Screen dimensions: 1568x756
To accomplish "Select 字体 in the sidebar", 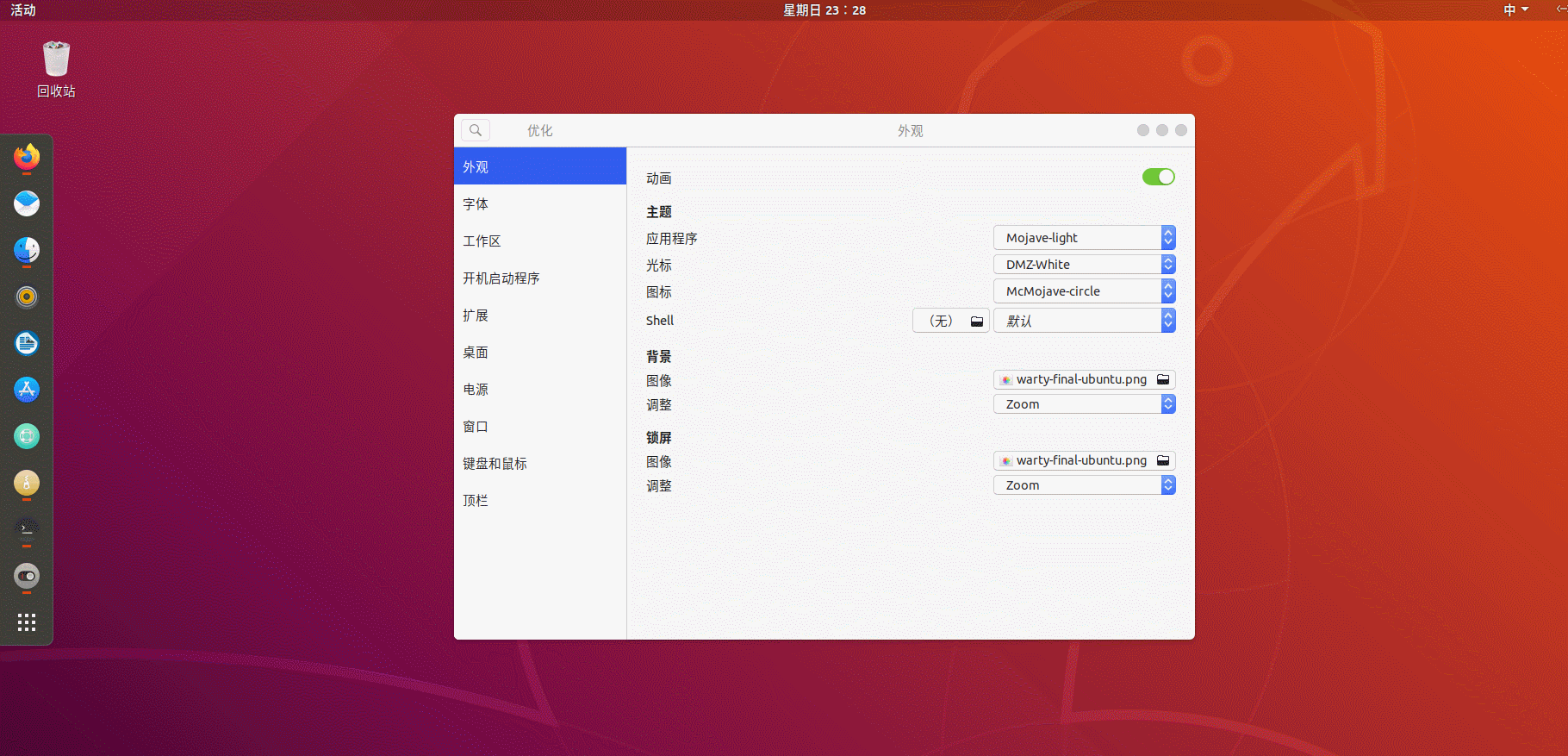I will coord(540,203).
